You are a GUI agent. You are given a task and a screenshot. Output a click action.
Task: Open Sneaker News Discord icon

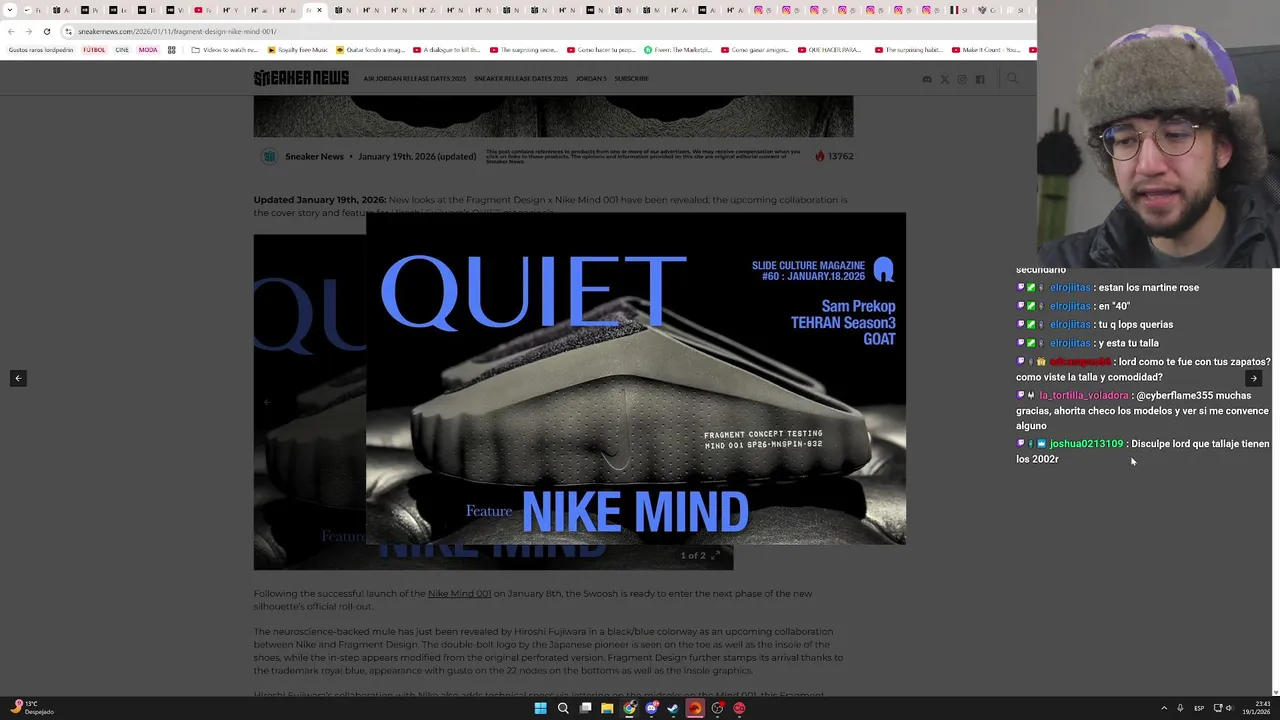[927, 79]
